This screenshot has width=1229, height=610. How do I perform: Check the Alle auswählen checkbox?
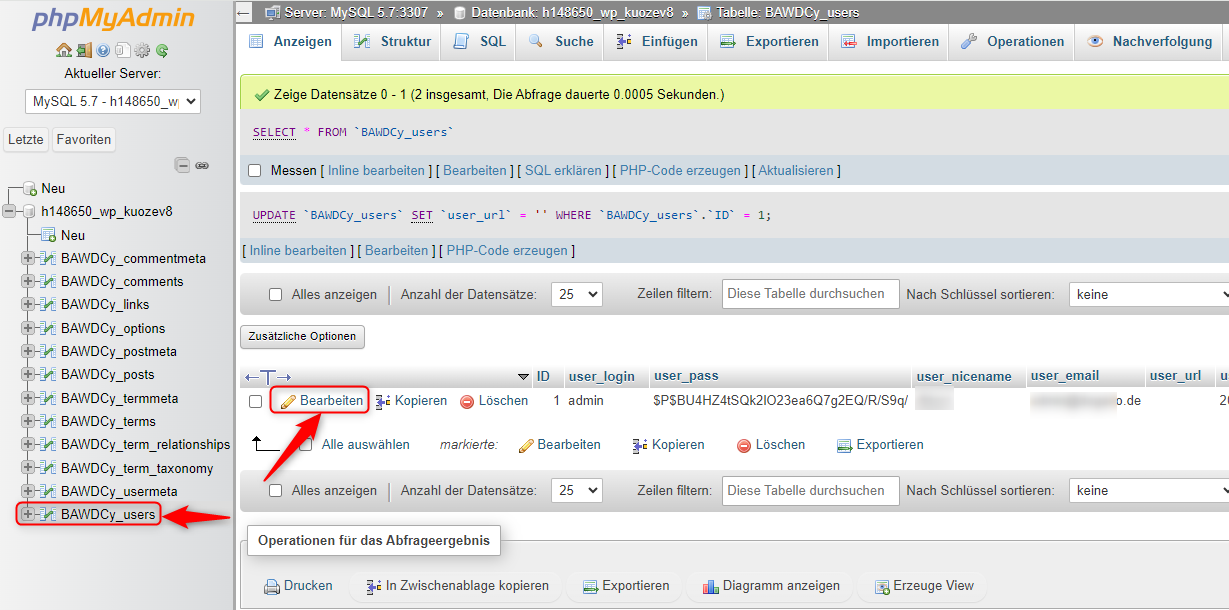click(306, 445)
